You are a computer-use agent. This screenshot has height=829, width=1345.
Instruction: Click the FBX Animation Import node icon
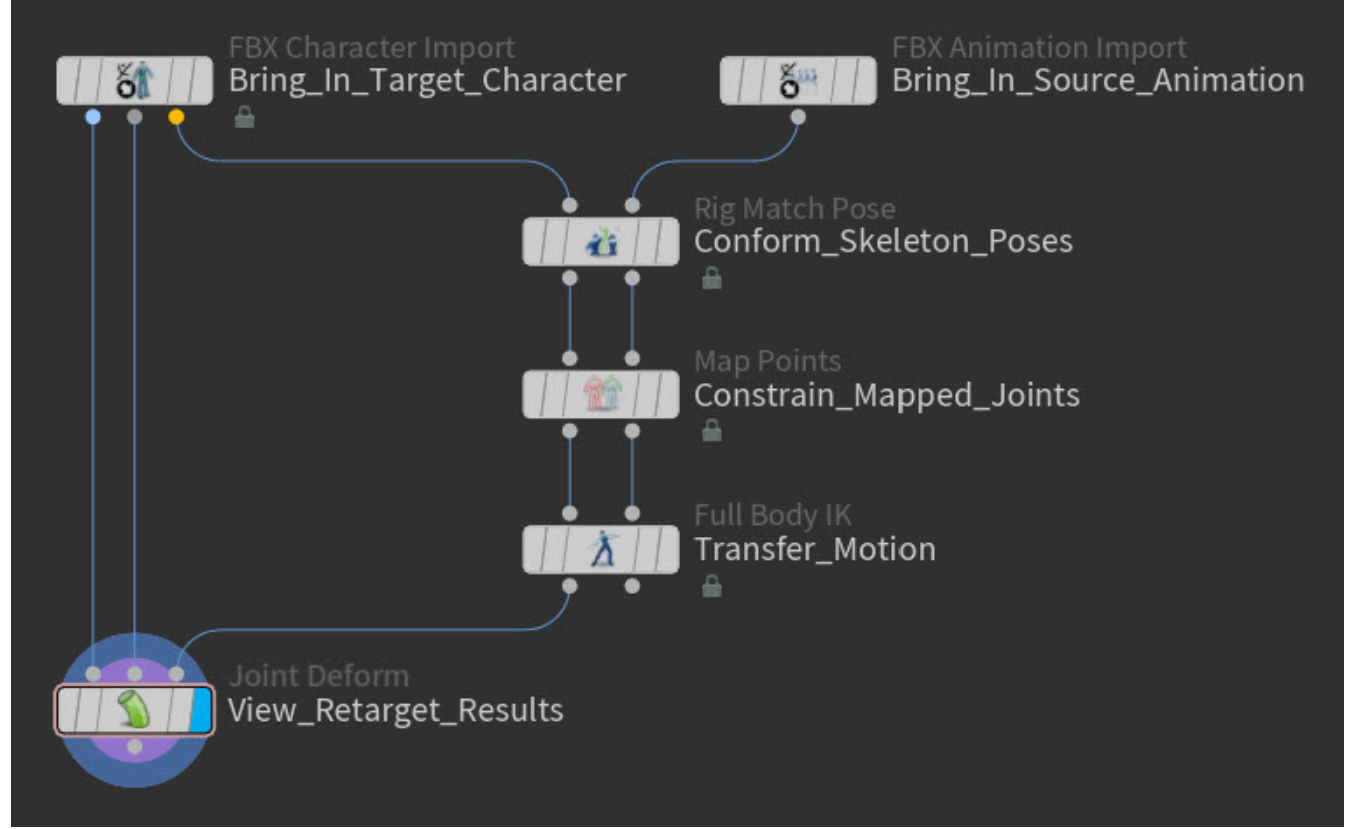tap(798, 81)
